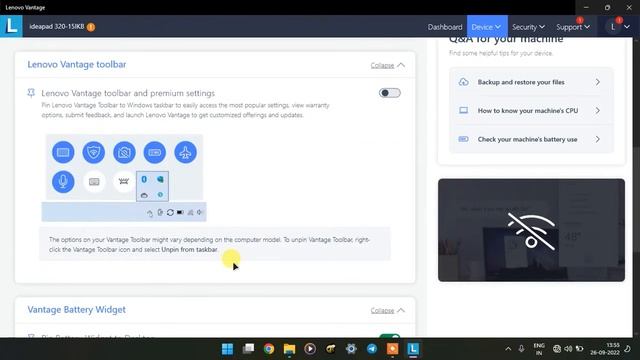Viewport: 640px width, 360px height.
Task: Click the Wi-Fi security shield icon
Action: tap(94, 152)
